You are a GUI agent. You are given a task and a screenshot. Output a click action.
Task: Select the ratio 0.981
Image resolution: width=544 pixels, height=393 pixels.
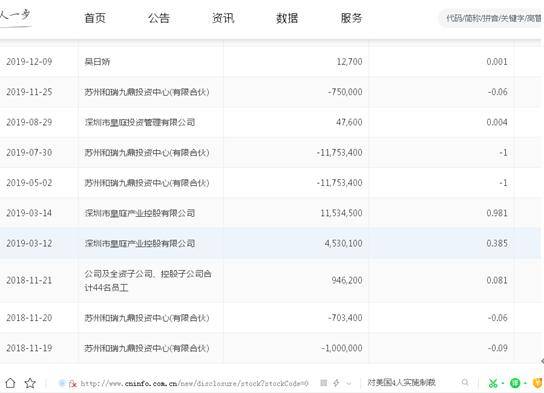point(497,213)
